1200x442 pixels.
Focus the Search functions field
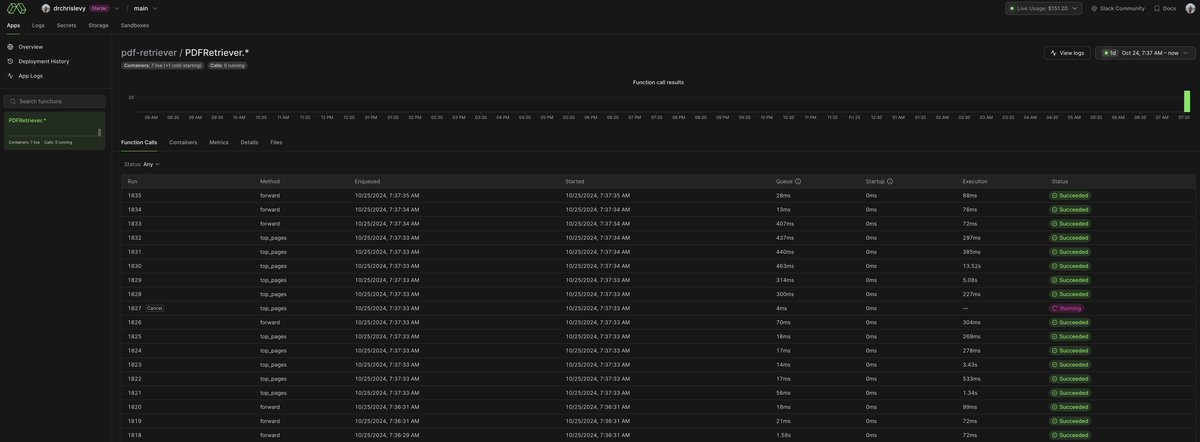tap(55, 101)
